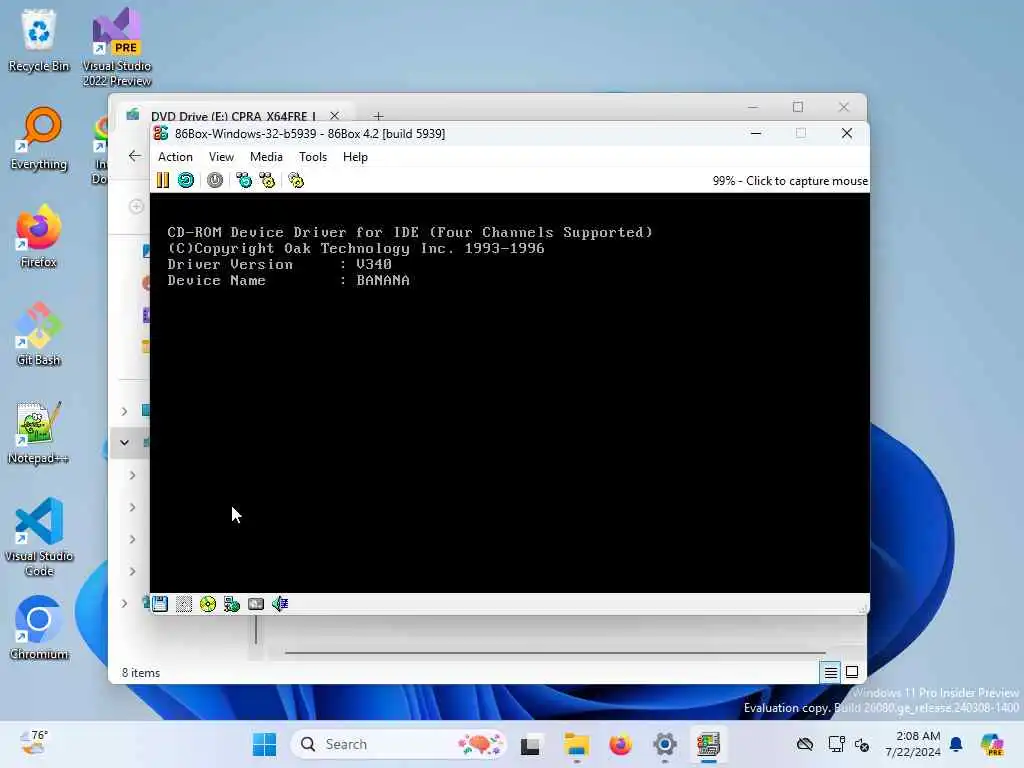Click the sound speaker icon in 86Box status bar
This screenshot has width=1024, height=768.
[x=280, y=604]
